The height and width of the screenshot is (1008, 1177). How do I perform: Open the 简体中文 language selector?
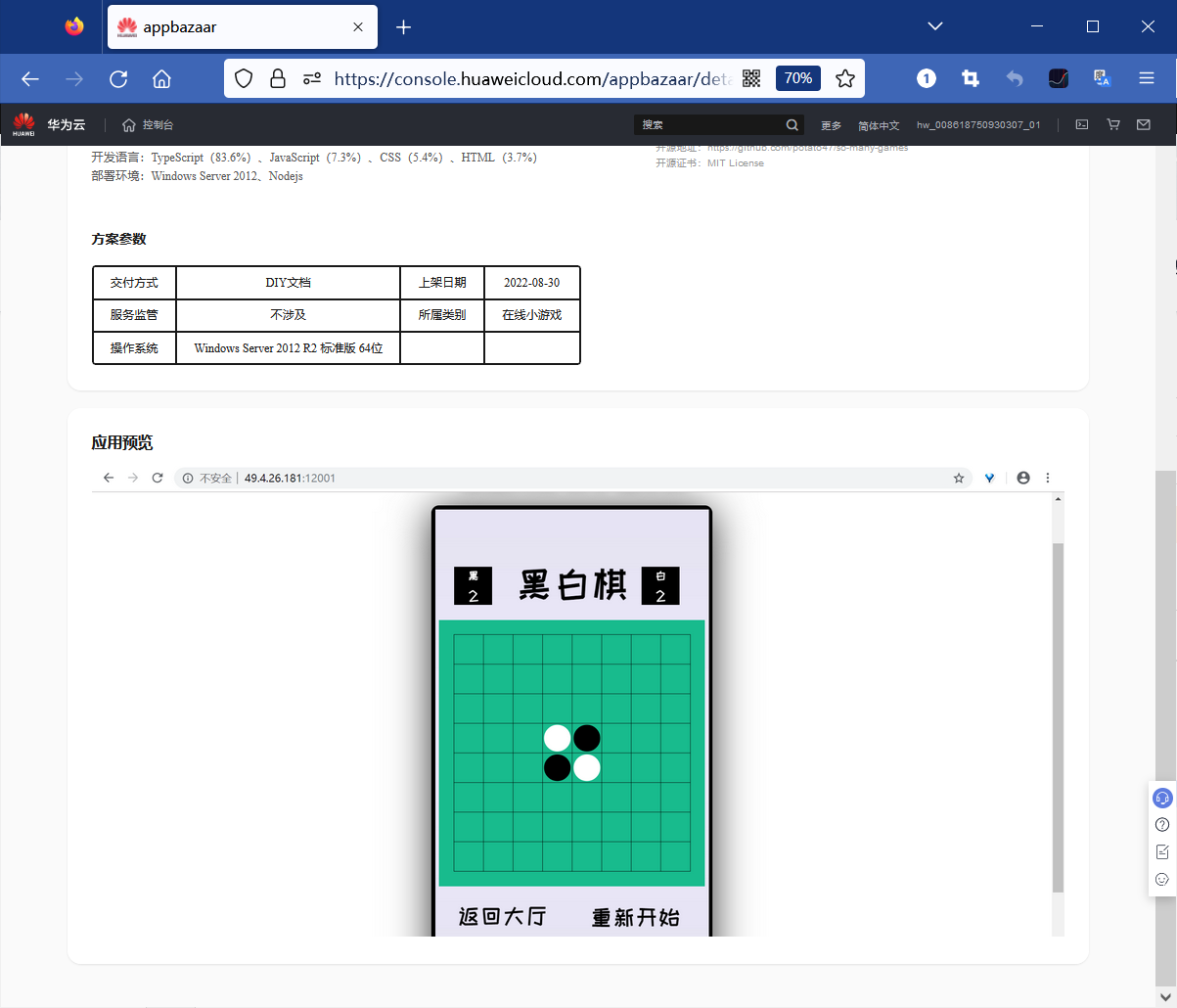point(879,125)
